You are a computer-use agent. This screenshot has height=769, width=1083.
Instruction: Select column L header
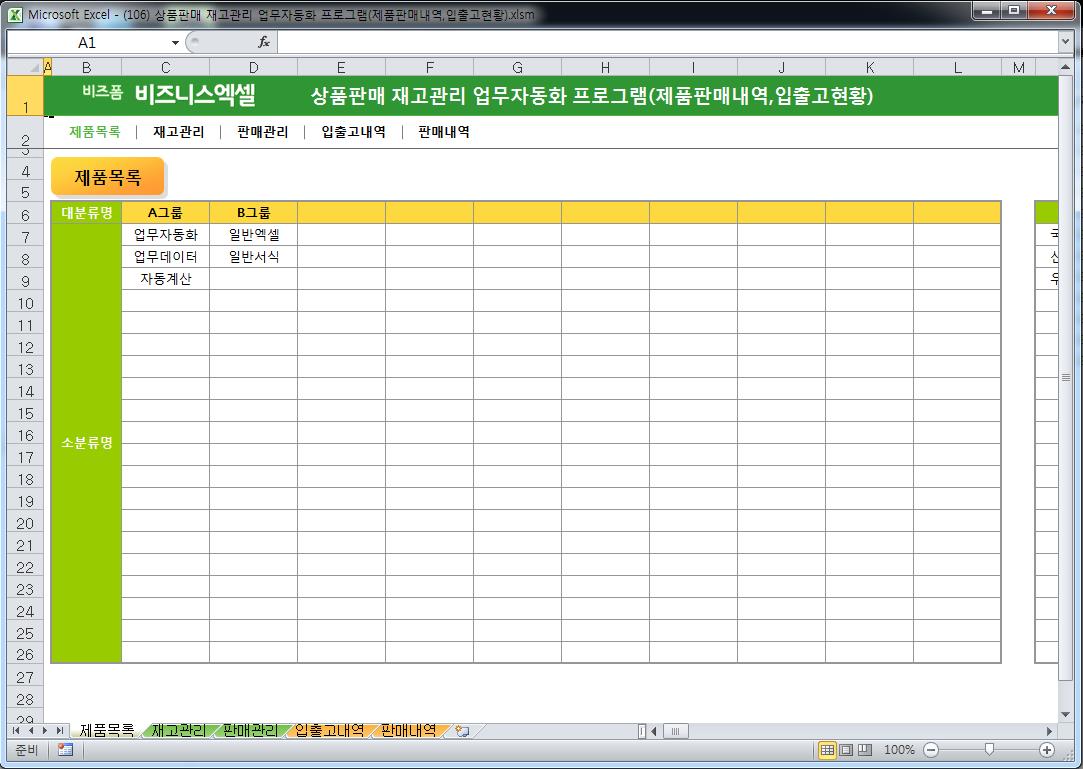click(957, 68)
